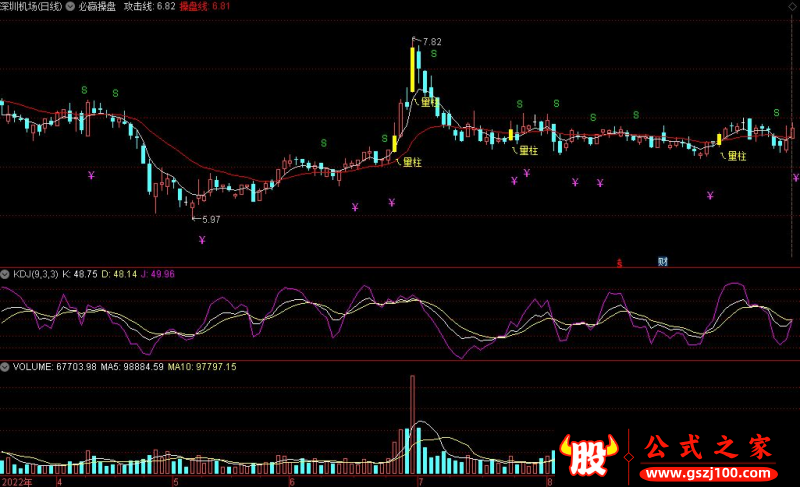The width and height of the screenshot is (800, 487).
Task: Click the magenta ¥ marker below 5.97 low
Action: coord(202,240)
